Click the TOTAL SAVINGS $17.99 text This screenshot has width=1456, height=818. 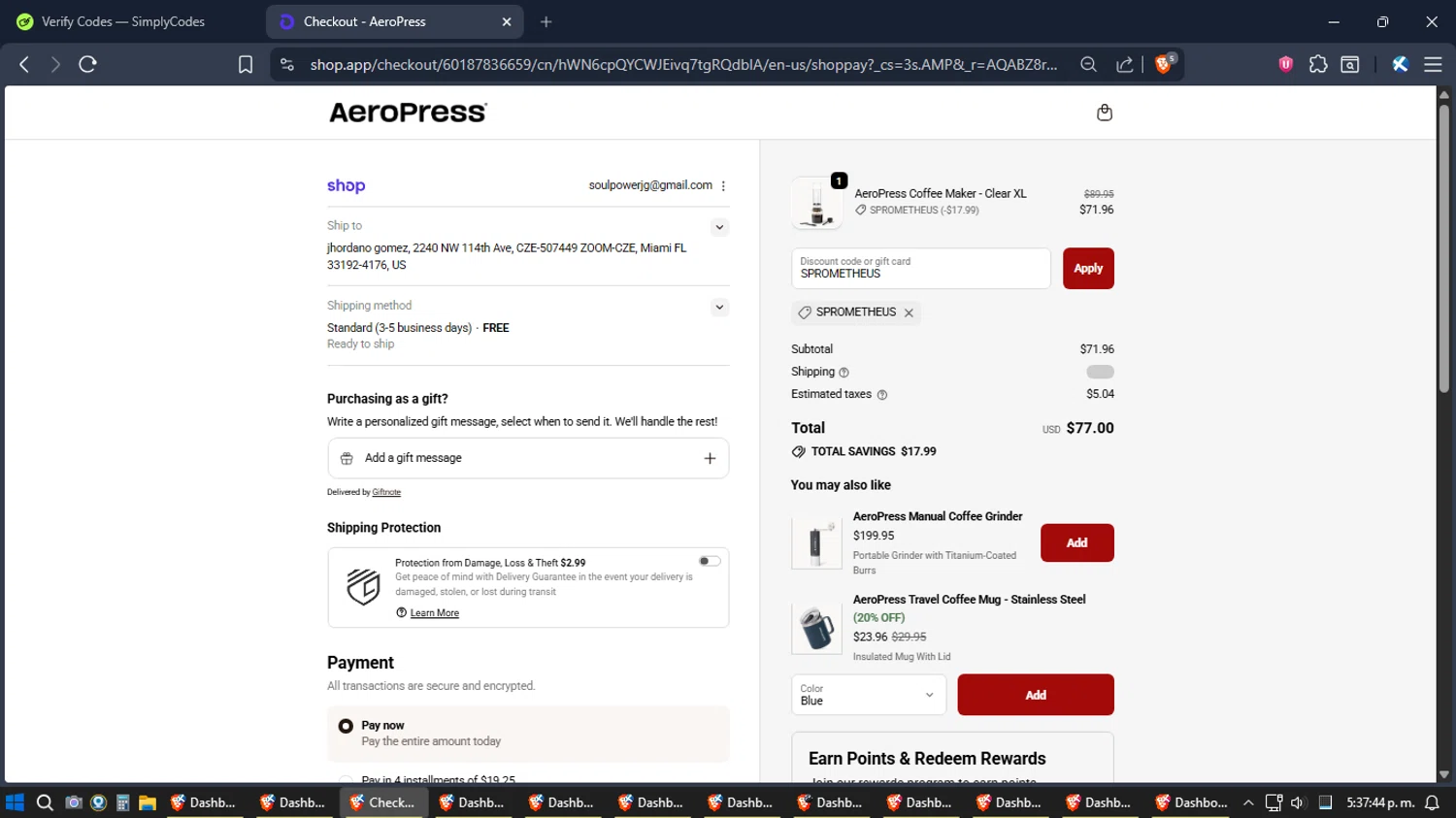pos(874,451)
